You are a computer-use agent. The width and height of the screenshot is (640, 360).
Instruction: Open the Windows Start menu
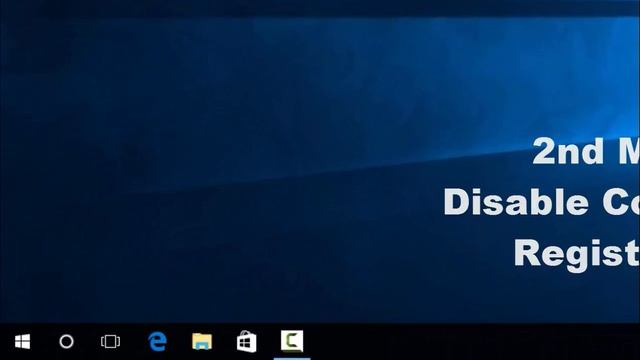pos(22,342)
